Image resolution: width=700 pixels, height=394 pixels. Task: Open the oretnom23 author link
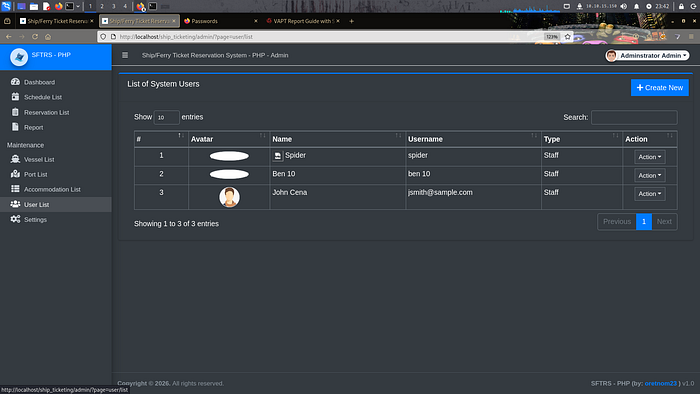click(x=660, y=383)
